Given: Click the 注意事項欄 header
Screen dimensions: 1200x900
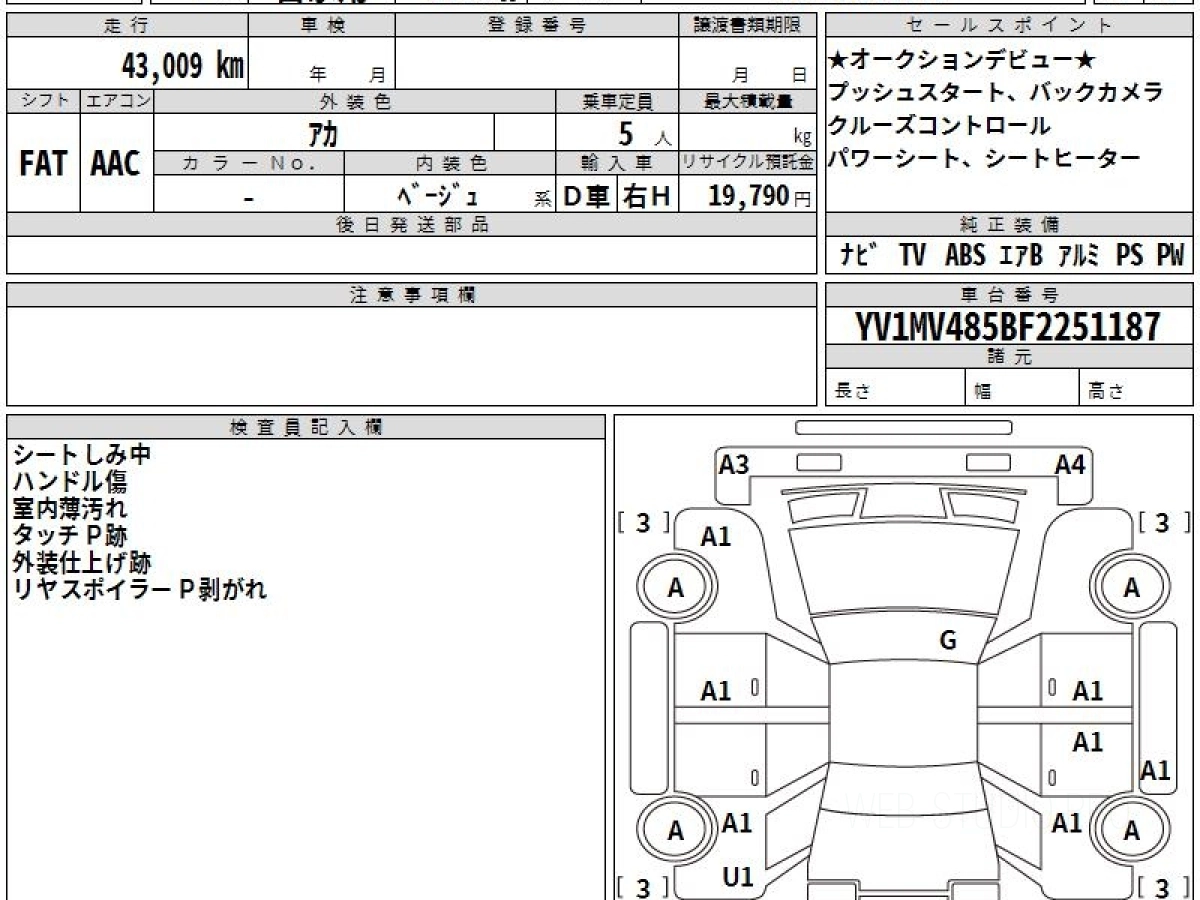Looking at the screenshot, I should pos(411,295).
